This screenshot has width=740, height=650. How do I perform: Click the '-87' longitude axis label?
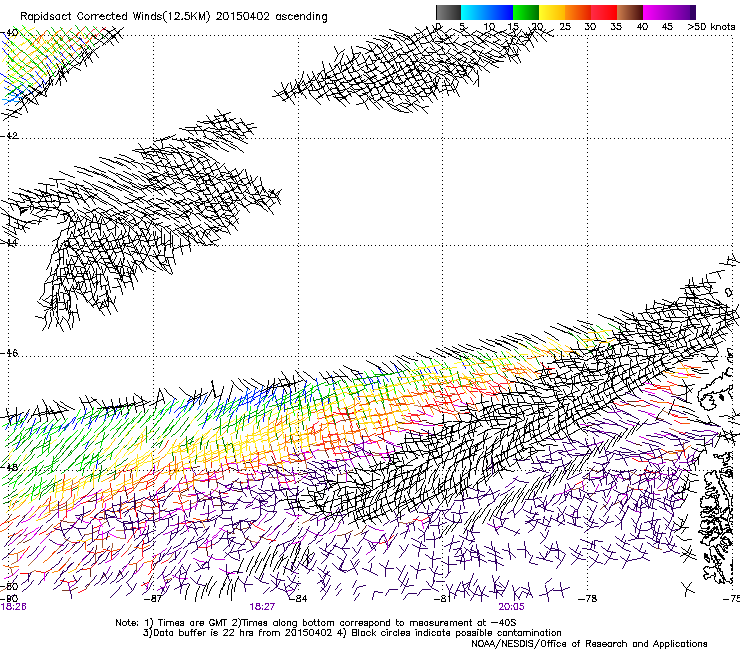click(x=153, y=599)
